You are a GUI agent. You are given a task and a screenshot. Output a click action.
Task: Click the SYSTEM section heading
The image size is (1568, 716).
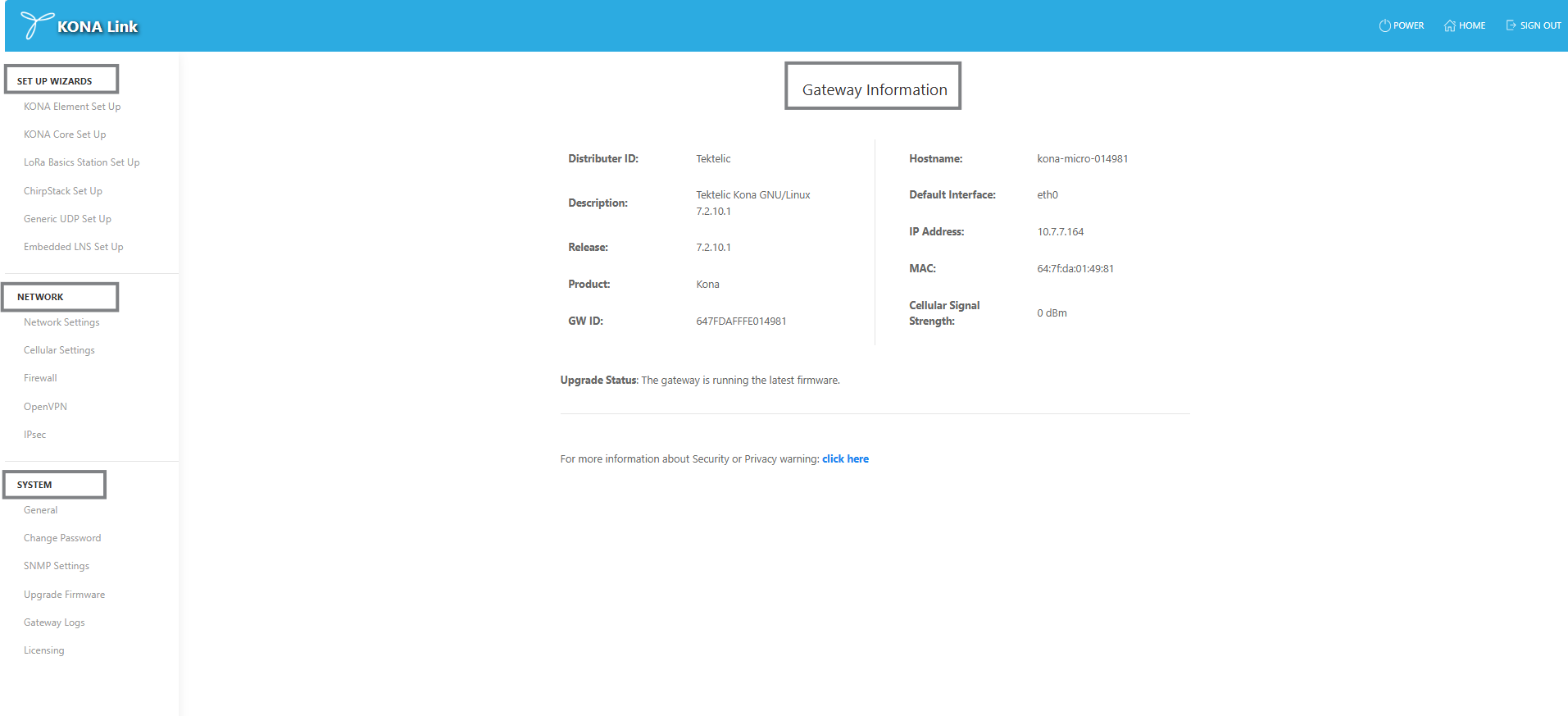coord(34,485)
